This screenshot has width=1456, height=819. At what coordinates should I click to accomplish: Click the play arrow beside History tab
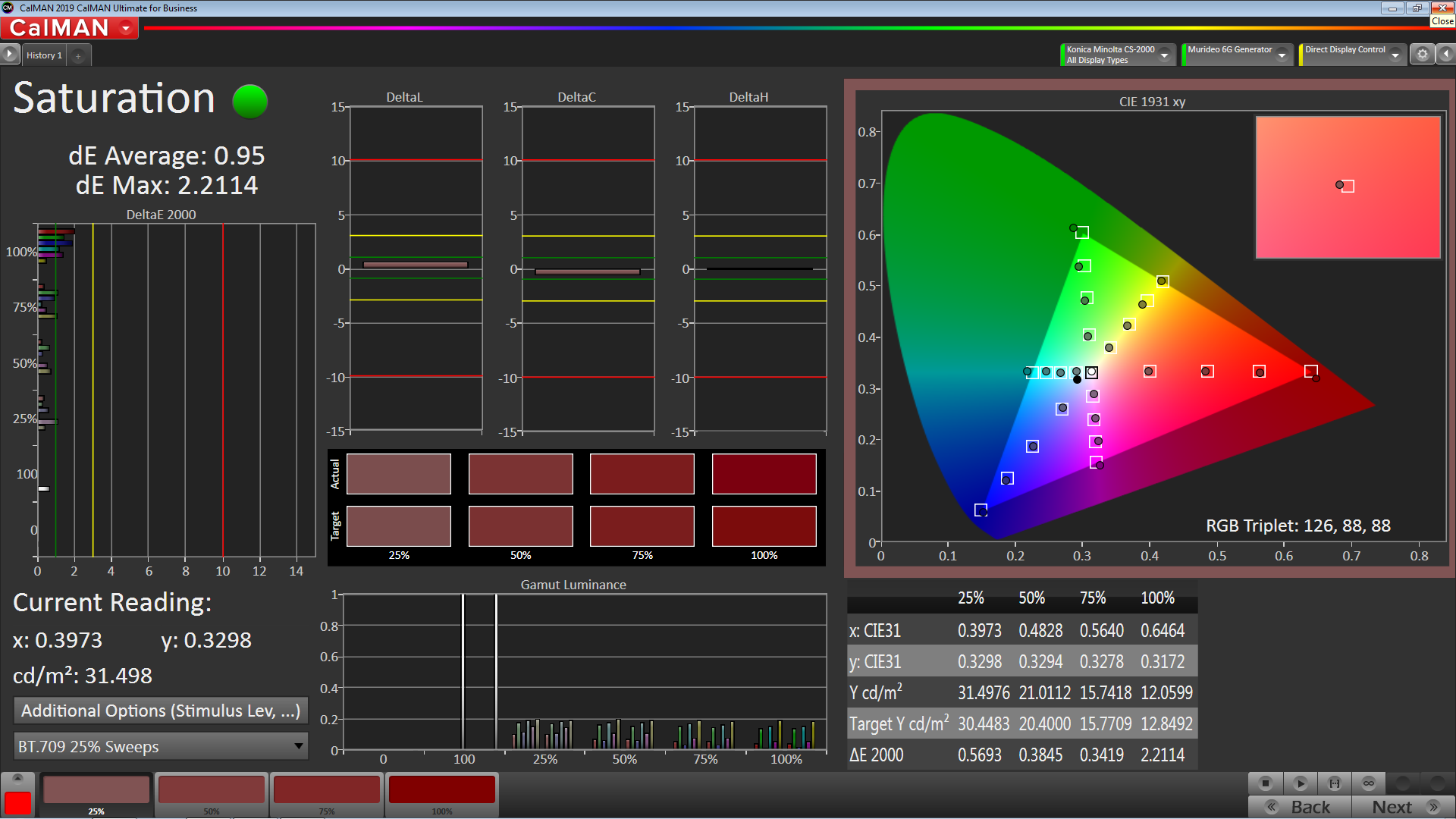tap(9, 55)
